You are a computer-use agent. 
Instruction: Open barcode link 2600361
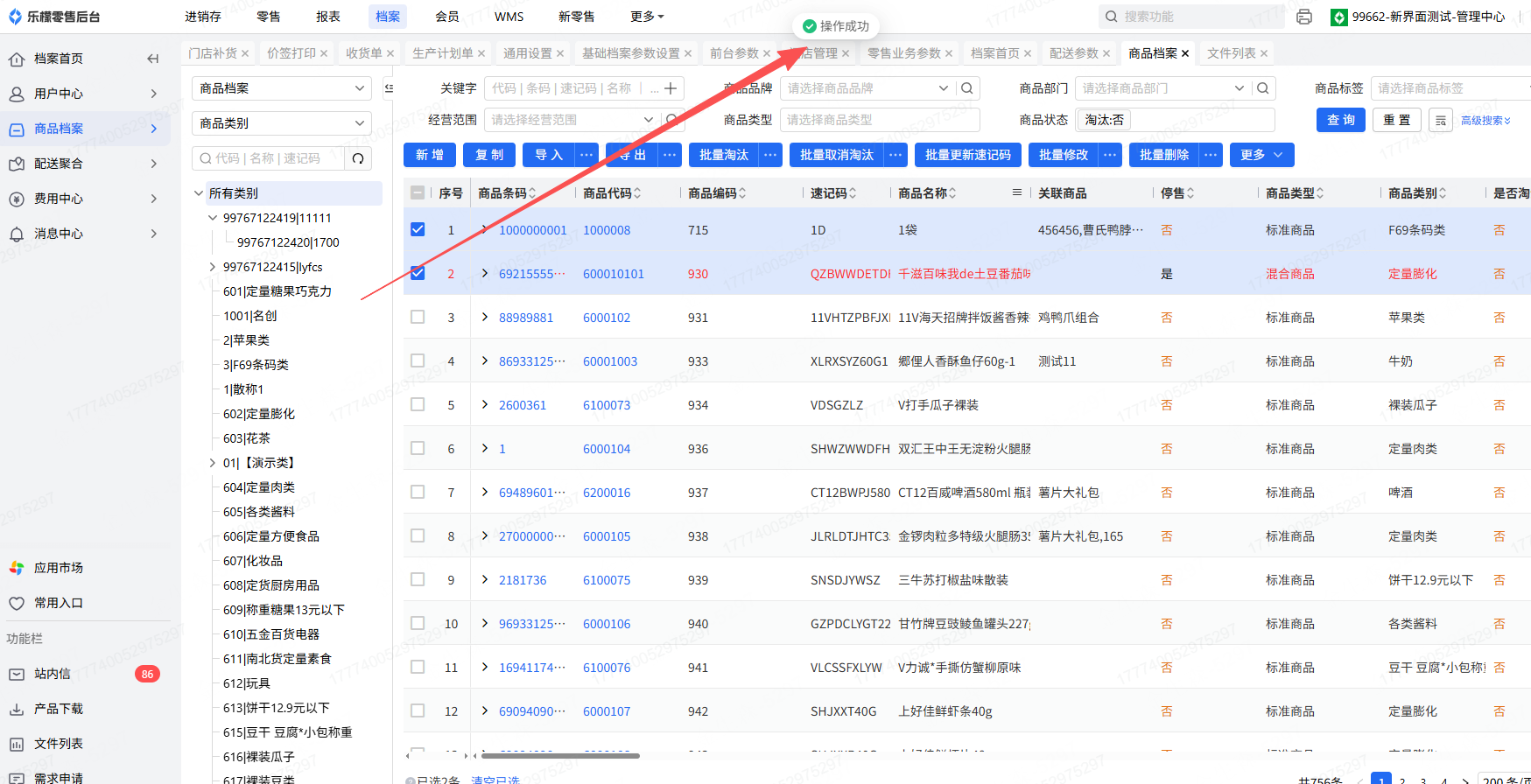[x=523, y=405]
